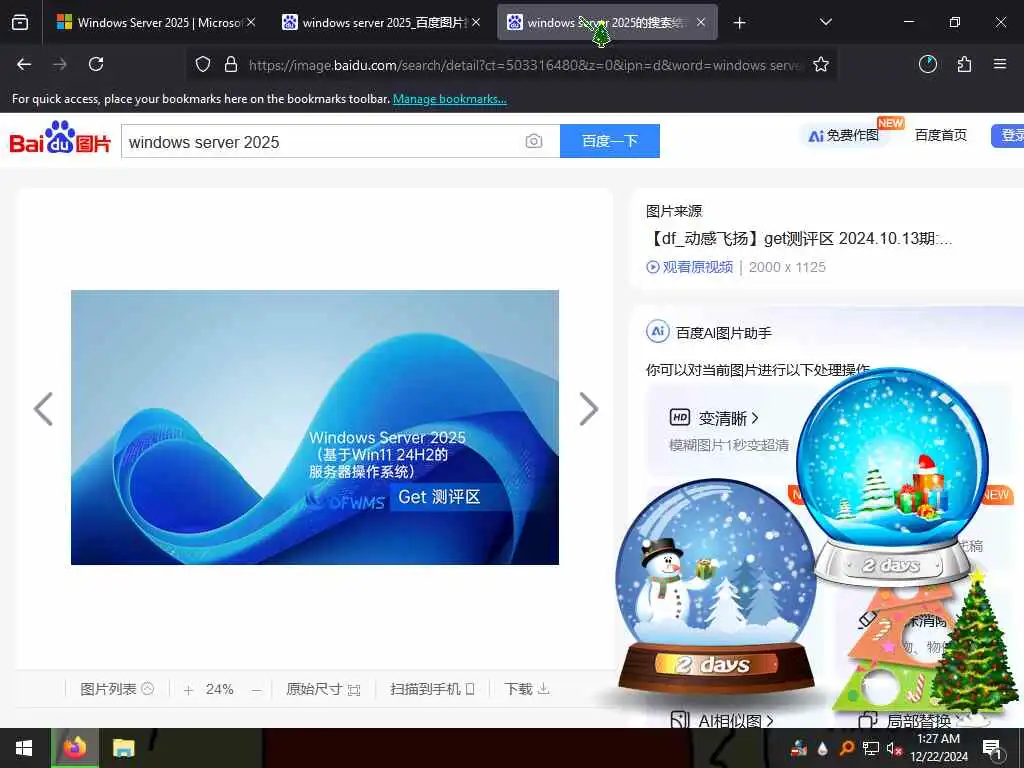
Task: List all tabs dropdown arrow
Action: pyautogui.click(x=825, y=22)
